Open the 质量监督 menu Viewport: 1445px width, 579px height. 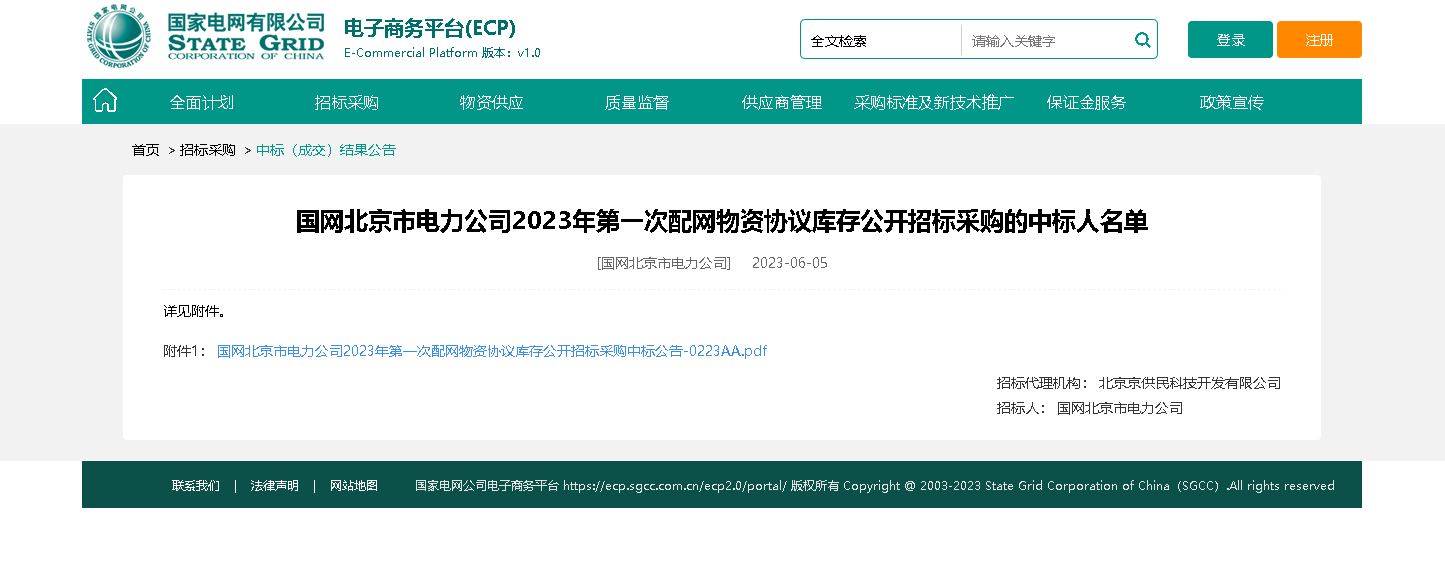click(637, 102)
